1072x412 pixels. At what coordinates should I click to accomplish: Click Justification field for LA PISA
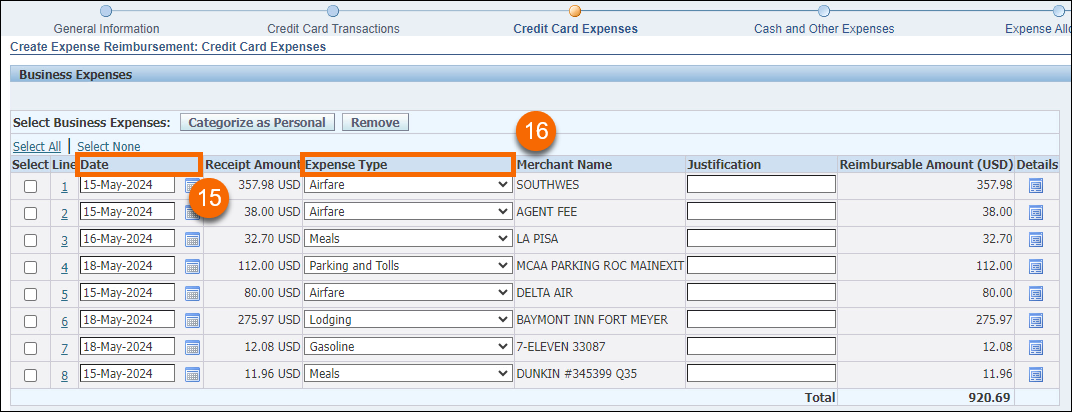click(x=762, y=238)
